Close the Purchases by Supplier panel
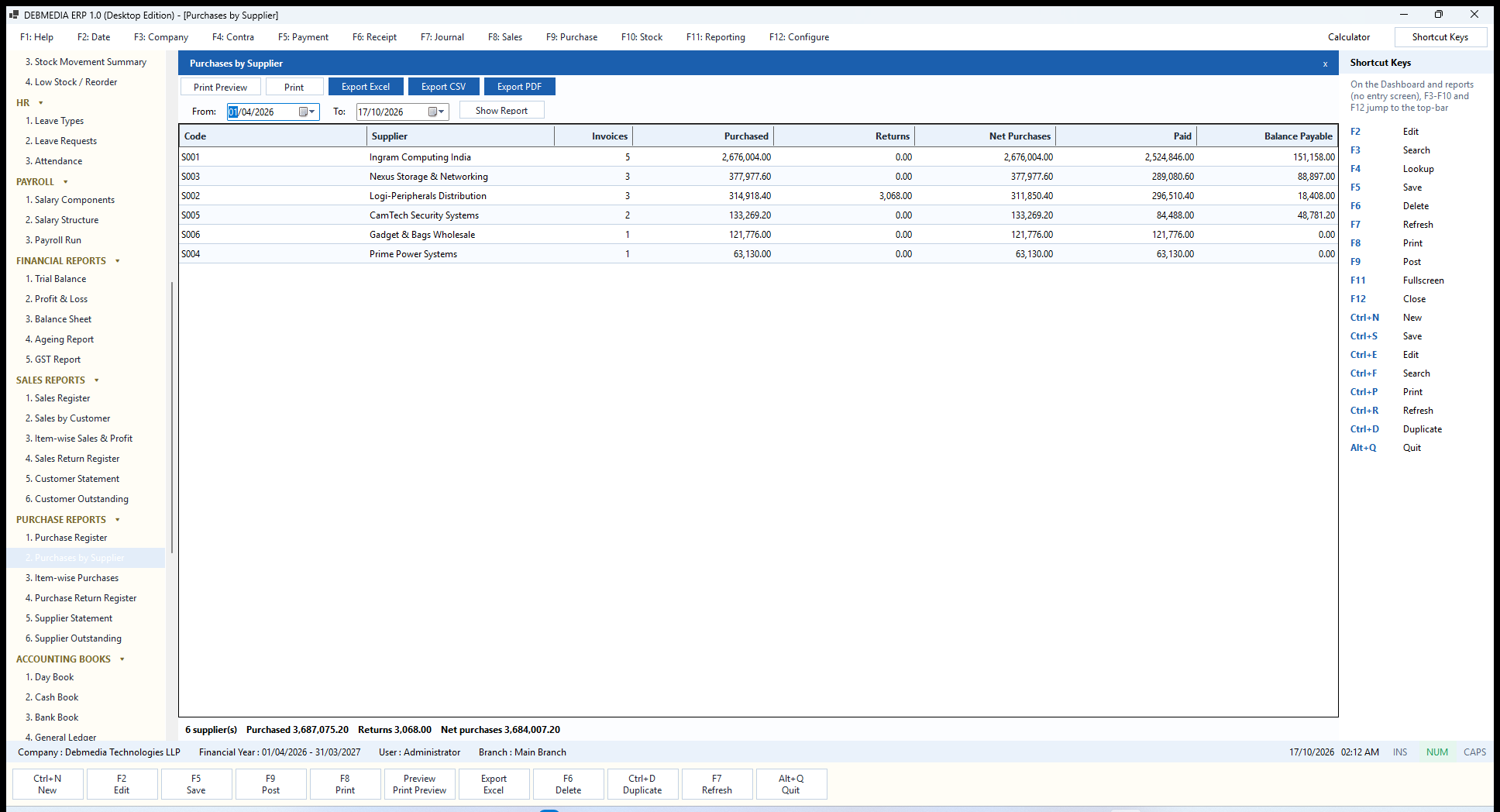This screenshot has width=1500, height=812. tap(1325, 64)
